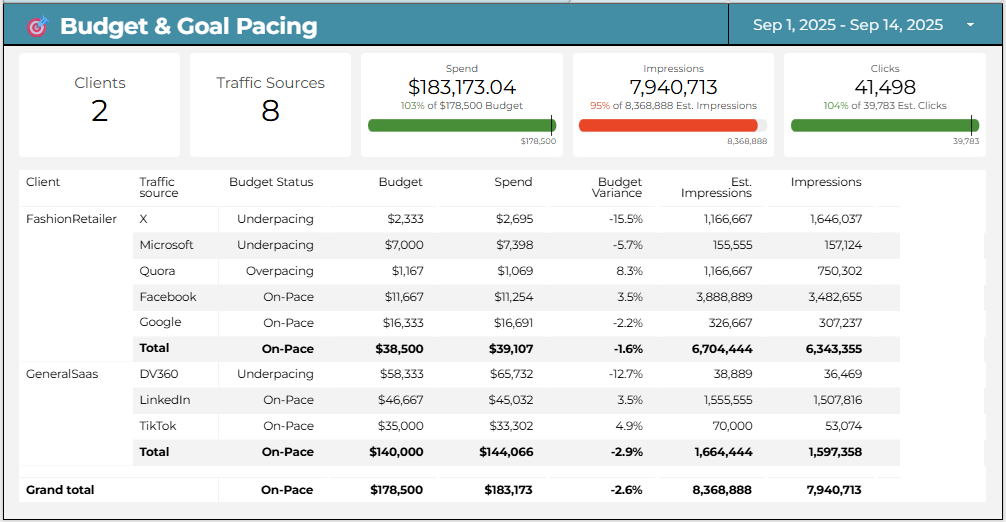
Task: Sort by the Impressions column header
Action: 826,182
